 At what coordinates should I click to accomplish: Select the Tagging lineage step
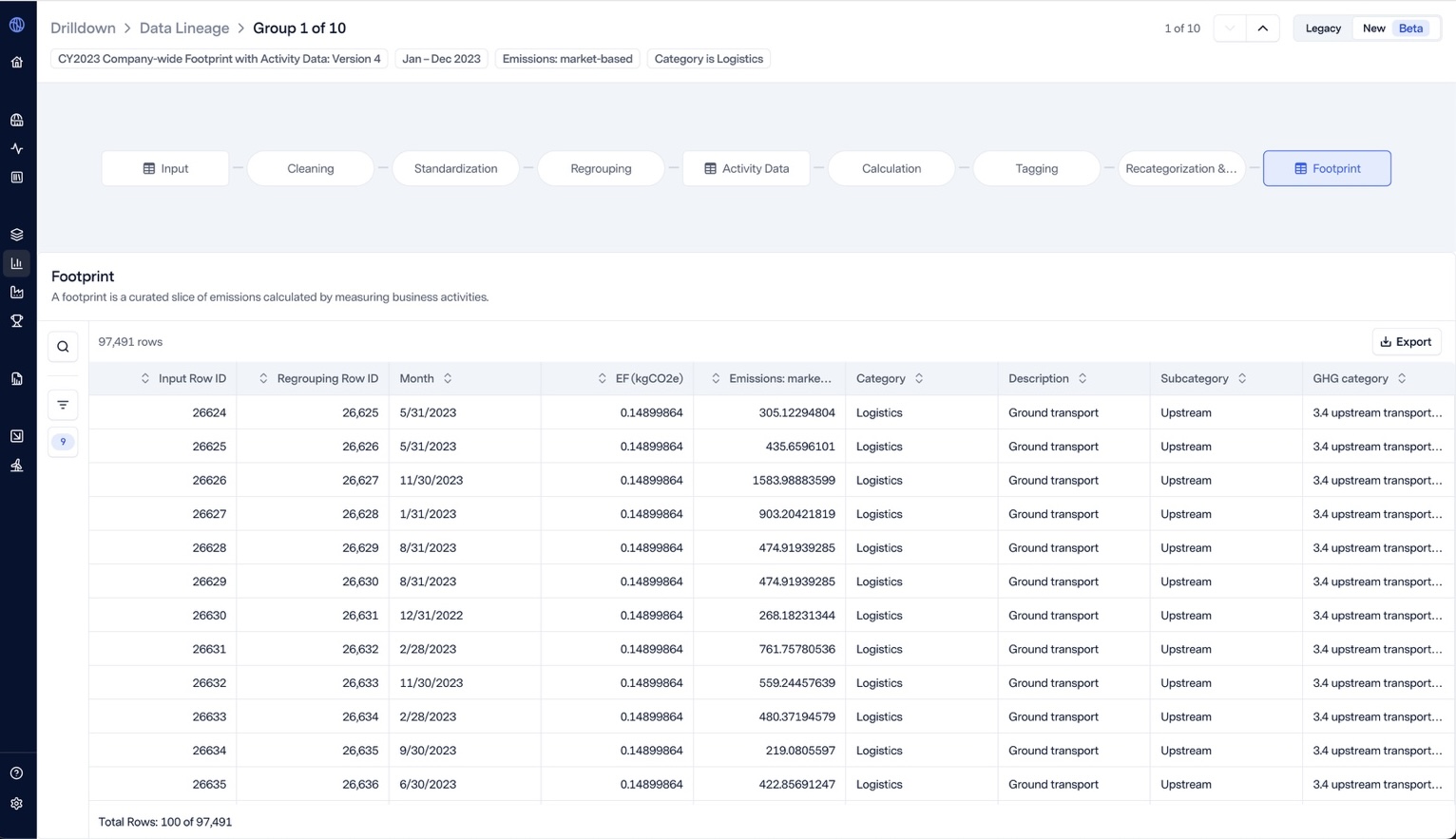1037,168
